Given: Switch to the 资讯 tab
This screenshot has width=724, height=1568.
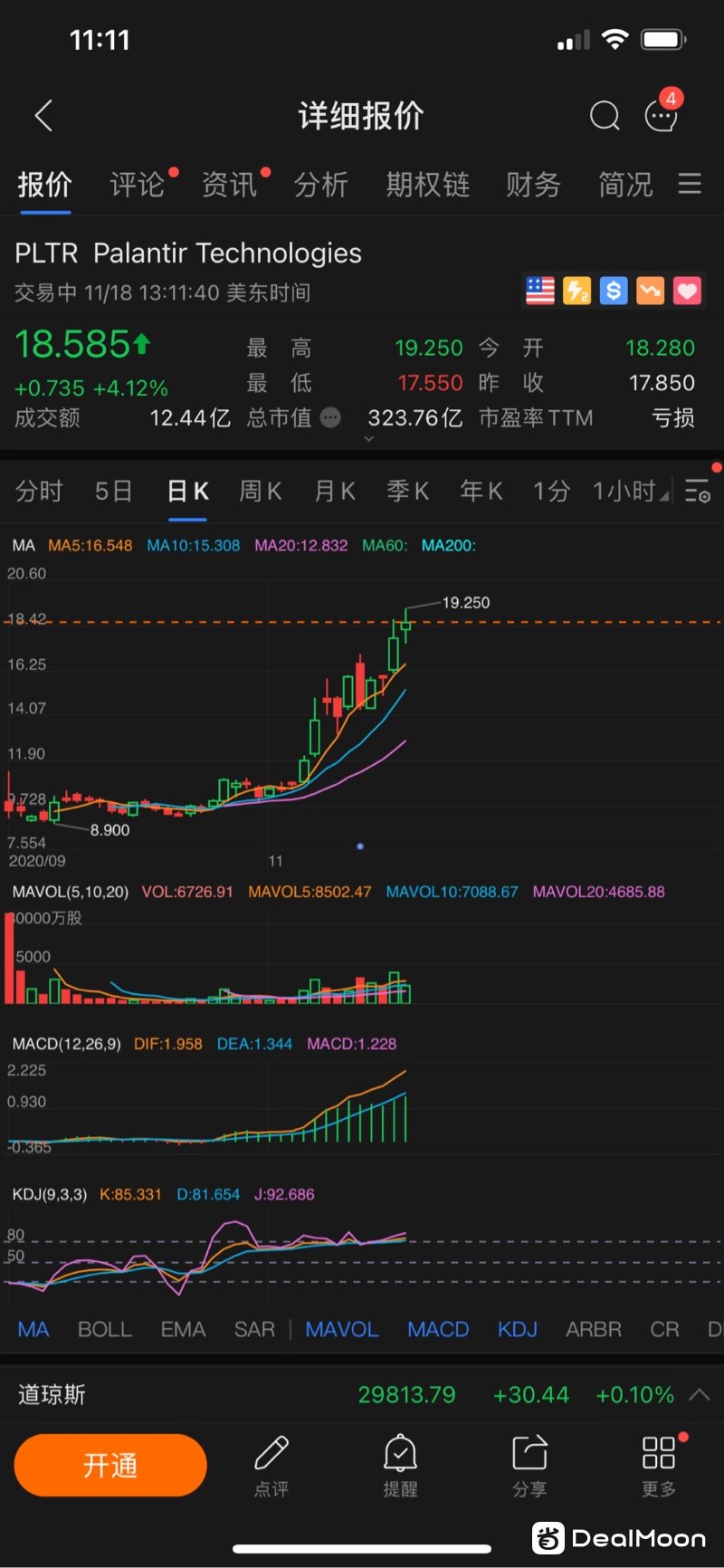Looking at the screenshot, I should (x=229, y=185).
